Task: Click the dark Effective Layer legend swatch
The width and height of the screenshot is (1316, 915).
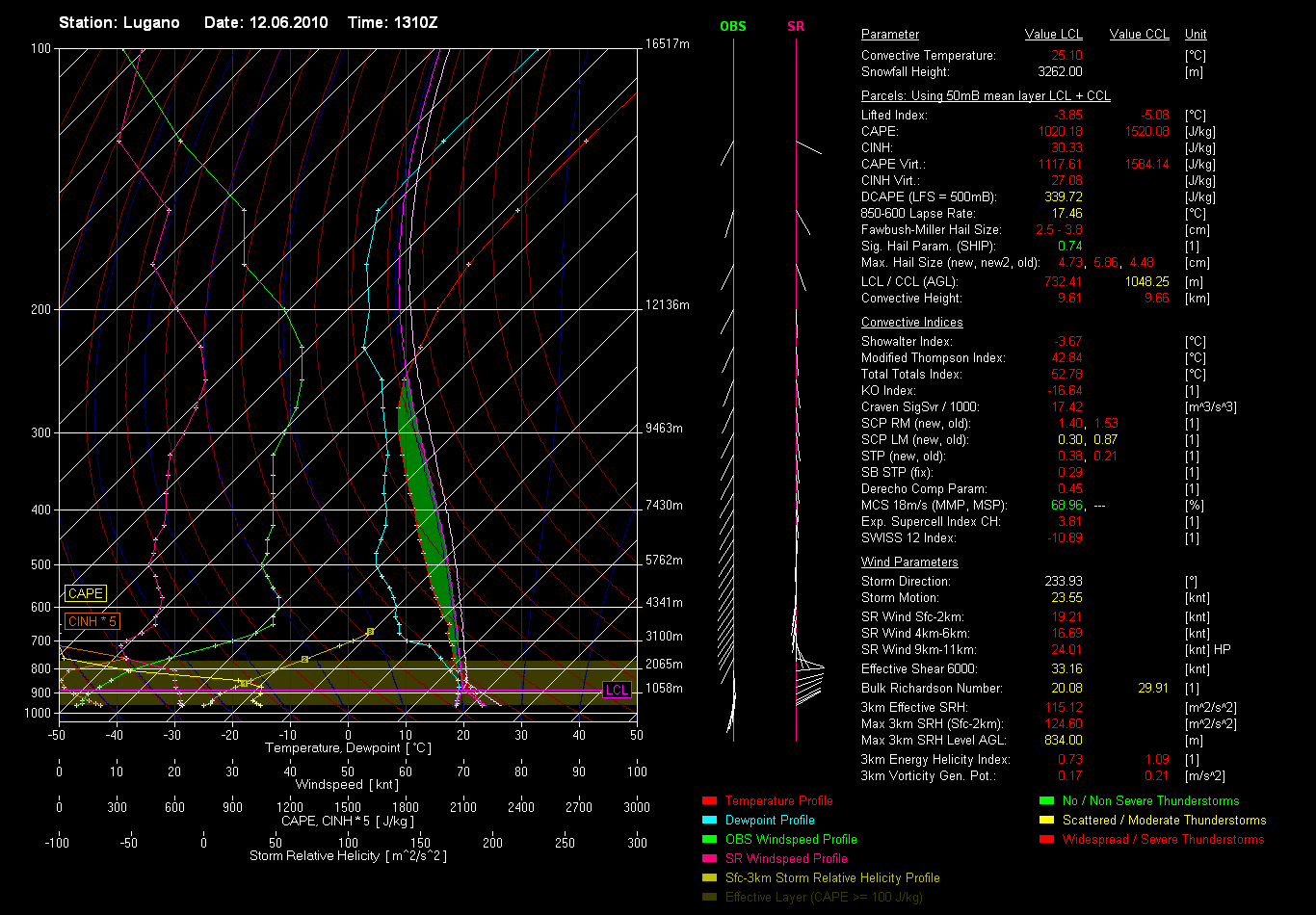Action: tap(709, 898)
